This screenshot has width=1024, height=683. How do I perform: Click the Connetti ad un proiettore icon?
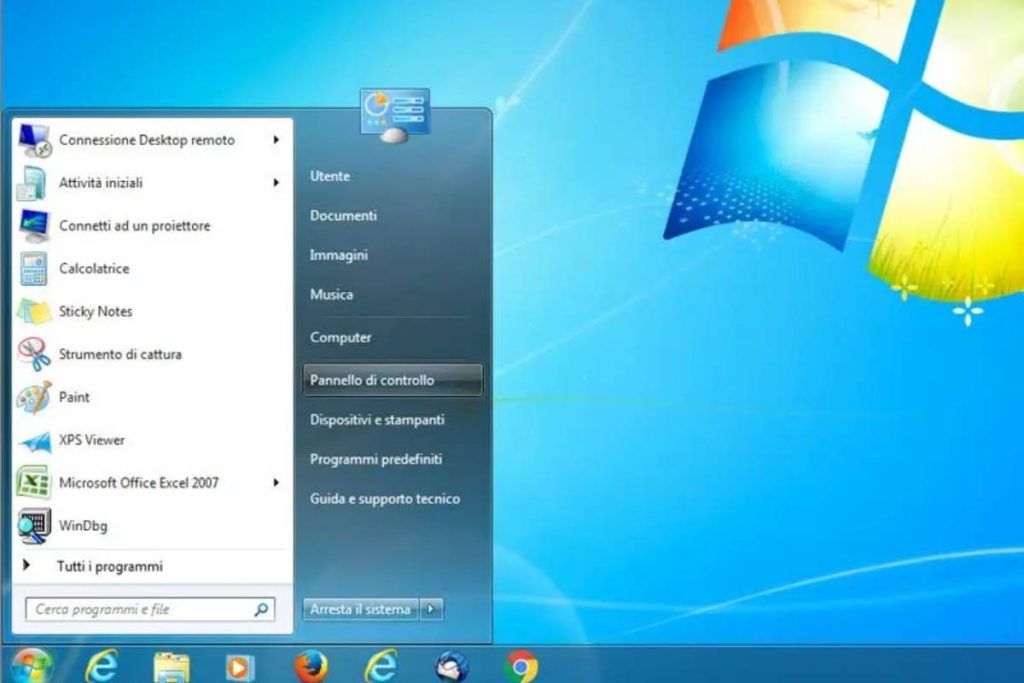tap(34, 226)
